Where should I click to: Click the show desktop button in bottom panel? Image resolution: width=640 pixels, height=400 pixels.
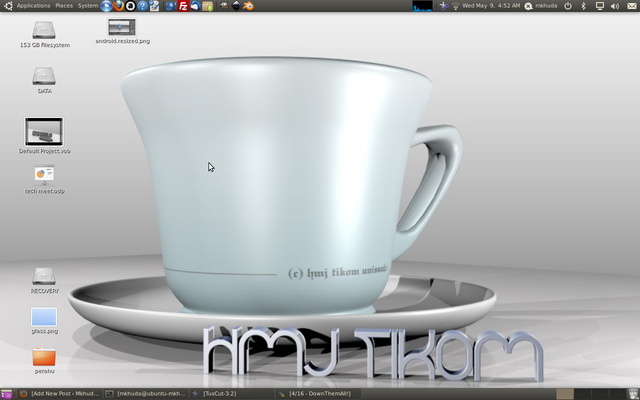(x=6, y=394)
